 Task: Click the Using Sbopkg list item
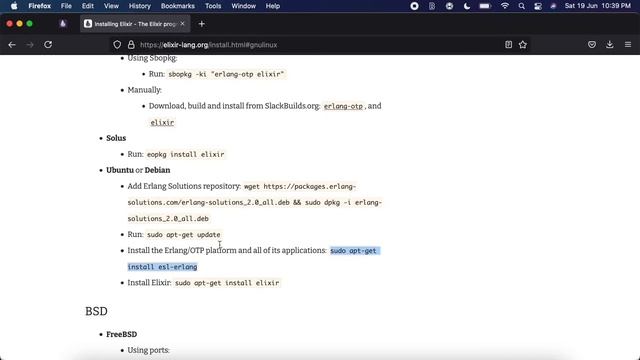click(x=152, y=58)
